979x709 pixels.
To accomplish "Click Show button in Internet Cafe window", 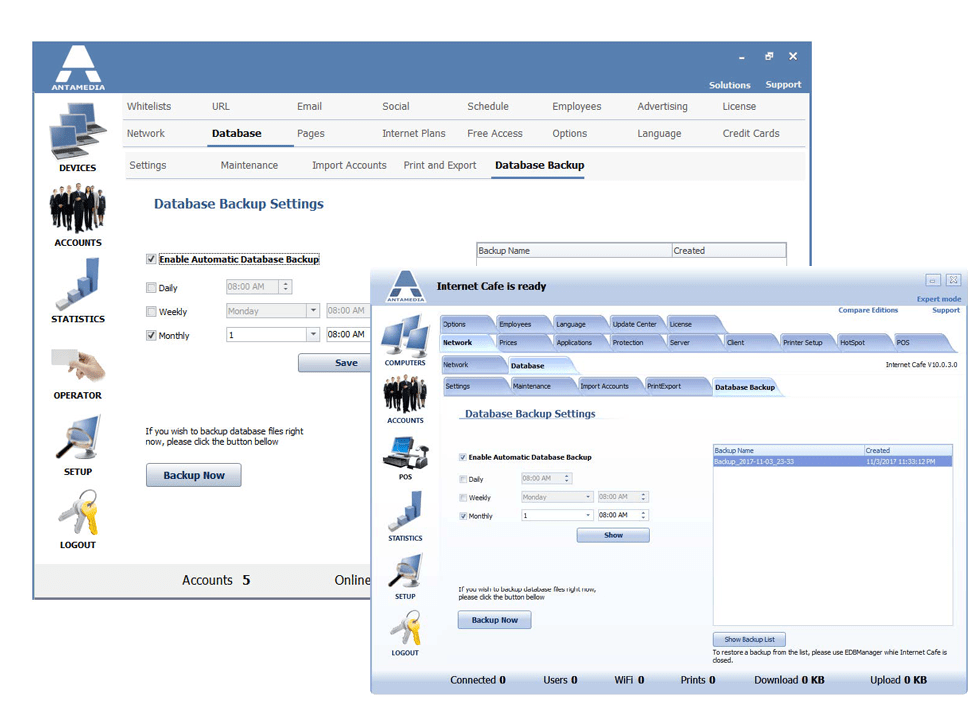I will coord(613,535).
